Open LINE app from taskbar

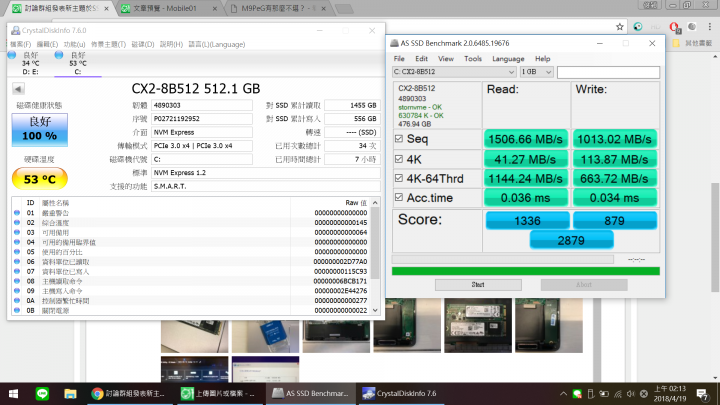click(42, 394)
